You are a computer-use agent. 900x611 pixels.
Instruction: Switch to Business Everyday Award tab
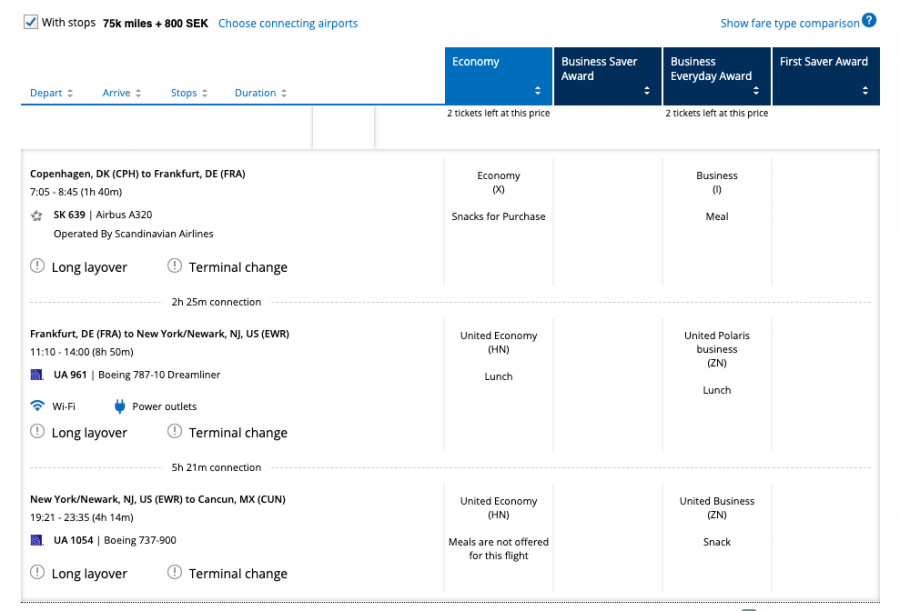[x=716, y=76]
